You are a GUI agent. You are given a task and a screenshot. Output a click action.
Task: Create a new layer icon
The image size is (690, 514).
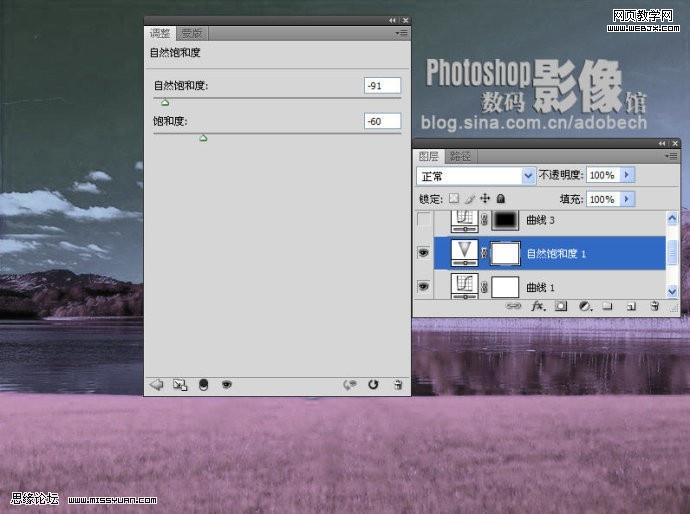tap(631, 306)
